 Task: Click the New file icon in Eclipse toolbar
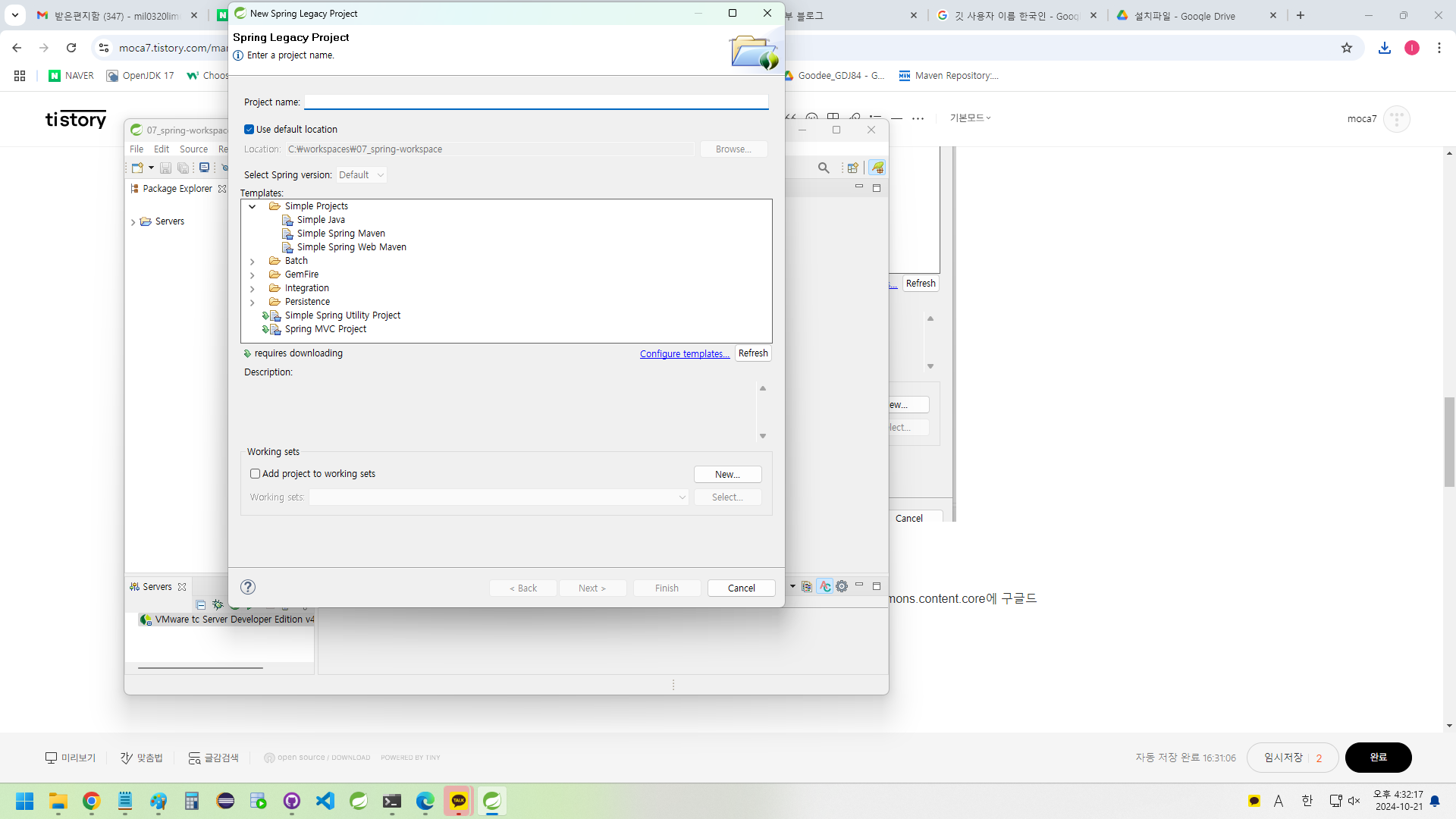pos(137,168)
